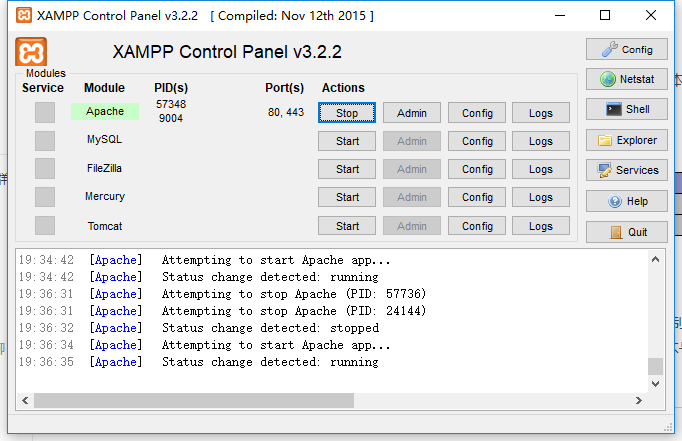
Task: Click the MySQL Admin button
Action: 411,141
